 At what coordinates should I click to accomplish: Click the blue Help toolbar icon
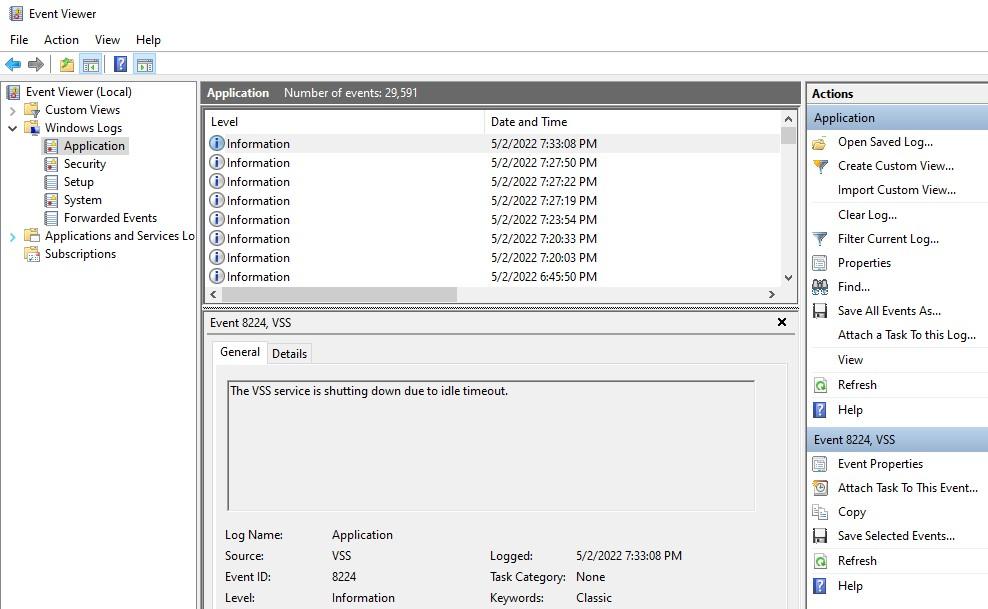(120, 64)
